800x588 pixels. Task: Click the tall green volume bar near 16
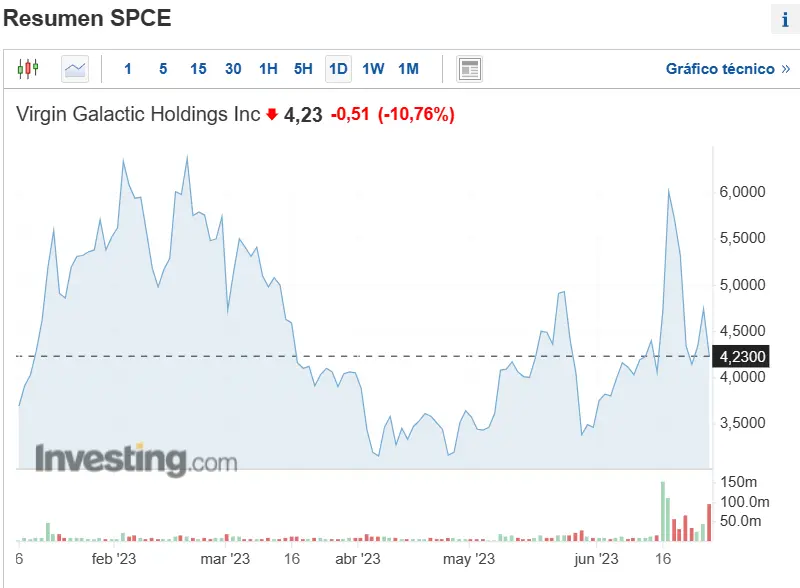click(x=662, y=512)
